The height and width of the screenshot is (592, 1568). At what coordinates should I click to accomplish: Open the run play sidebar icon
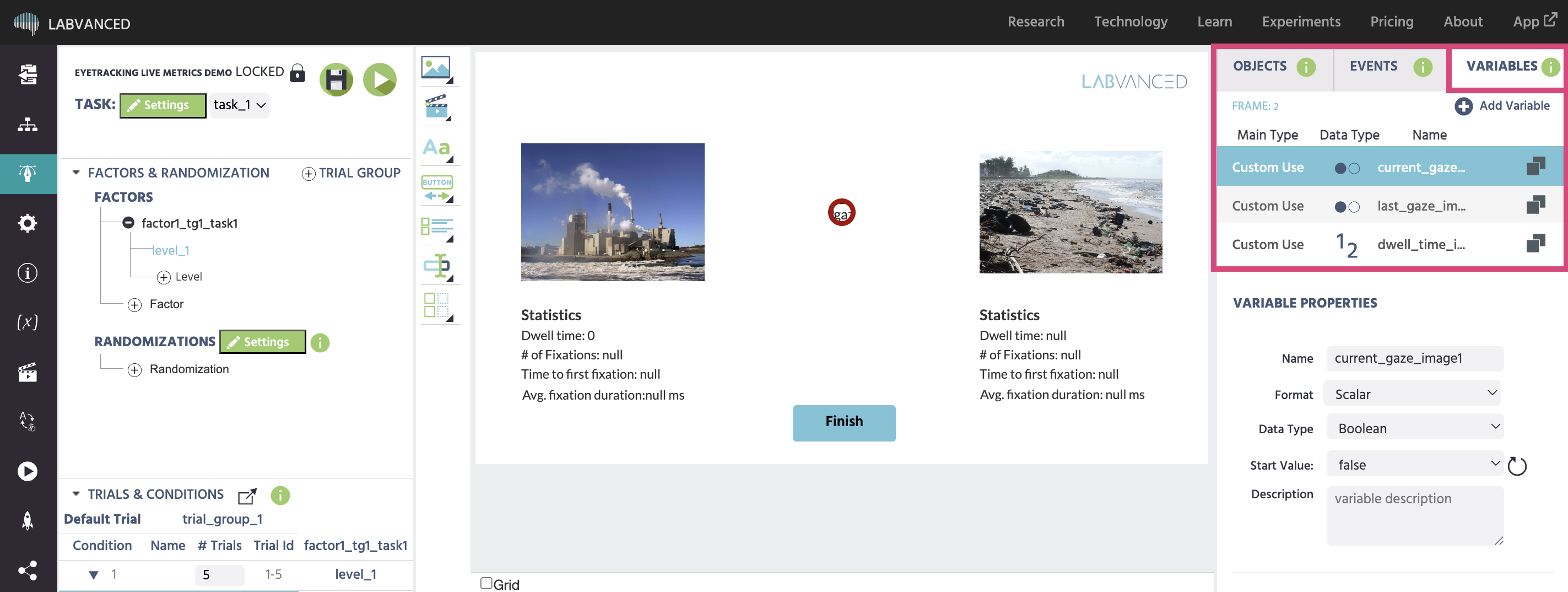tap(28, 471)
